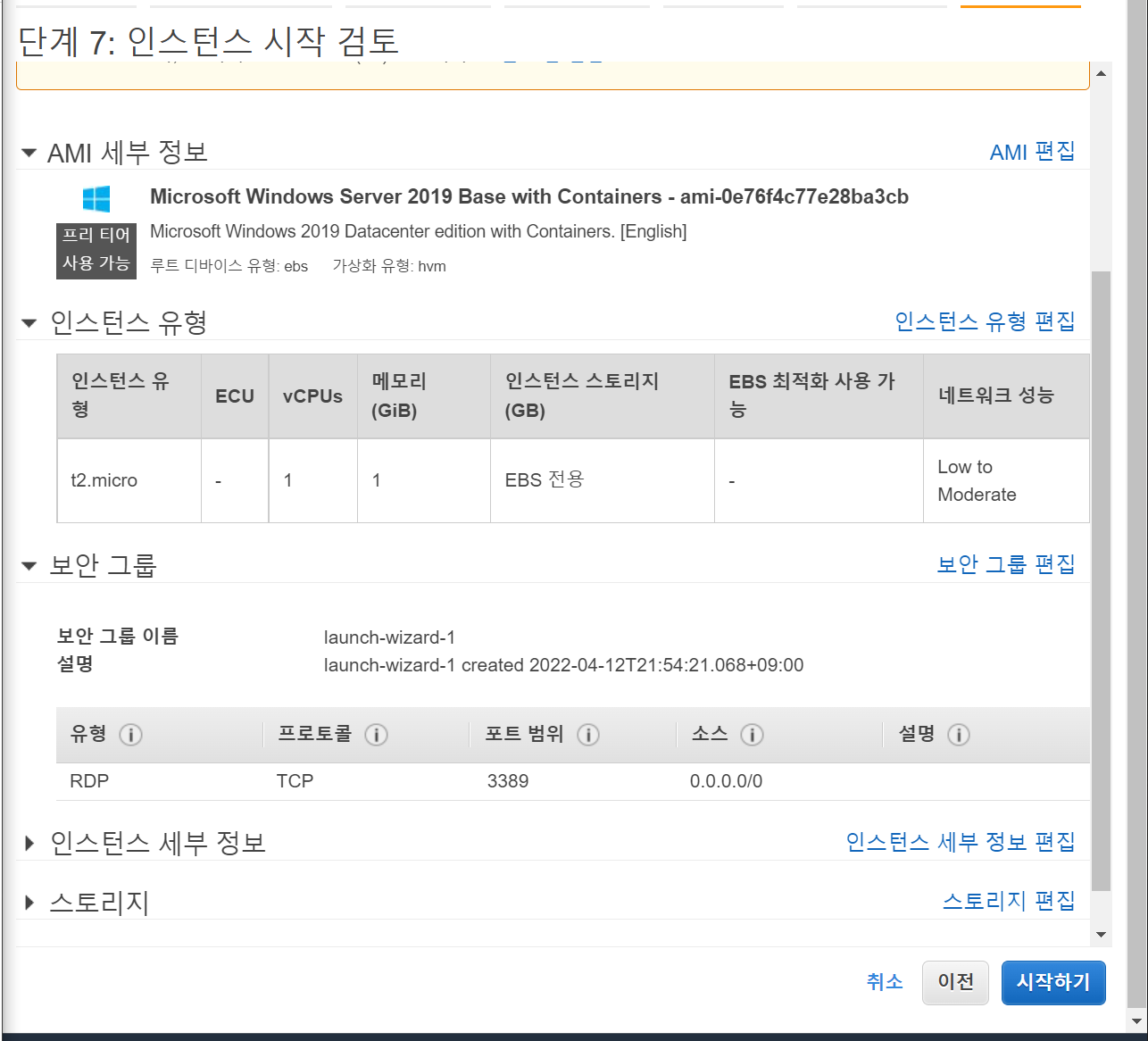
Task: Collapse the 인스턴스 유형 section
Action: (29, 323)
